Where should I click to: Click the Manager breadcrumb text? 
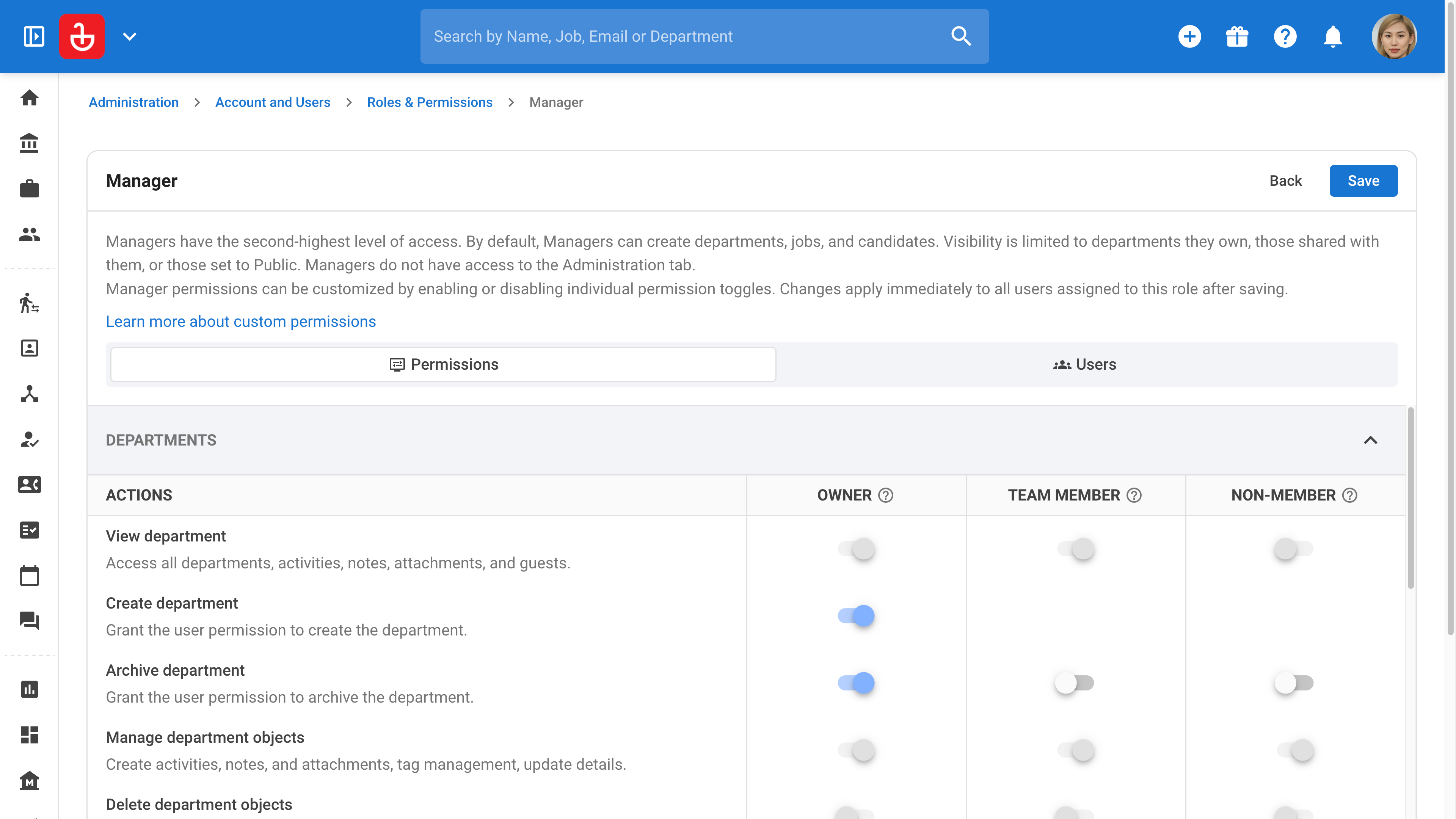click(555, 102)
